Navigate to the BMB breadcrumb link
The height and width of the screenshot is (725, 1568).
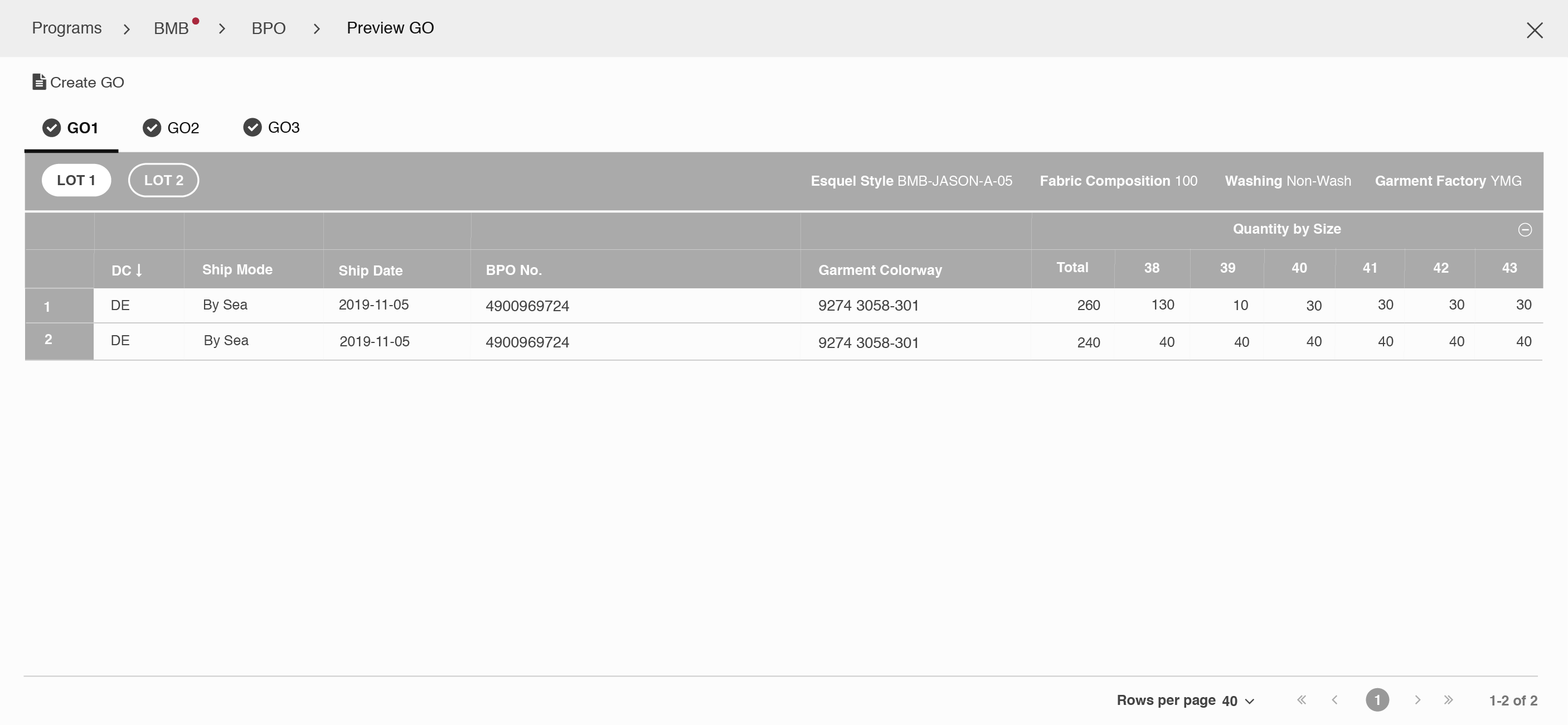(x=171, y=28)
